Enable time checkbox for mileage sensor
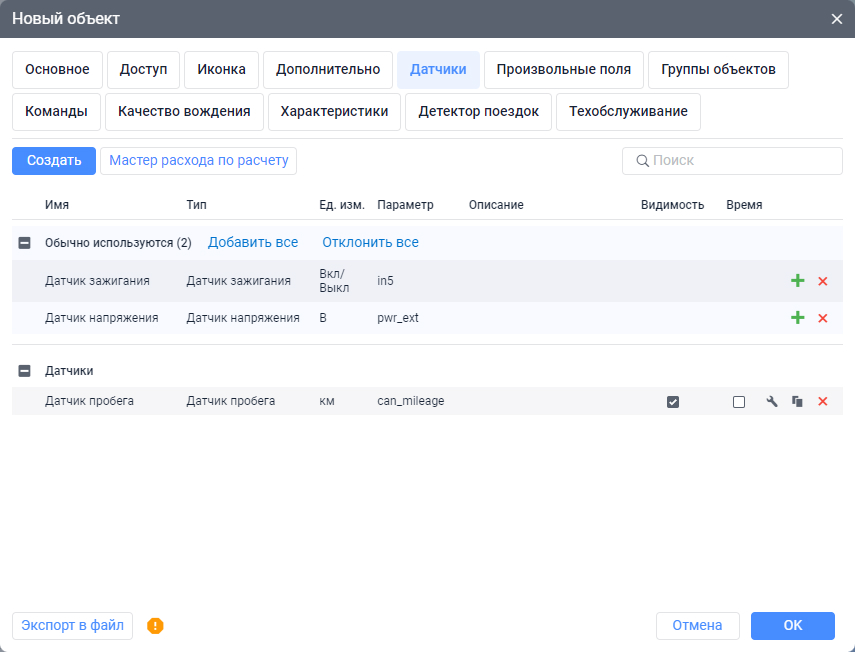The height and width of the screenshot is (652, 855). point(739,402)
